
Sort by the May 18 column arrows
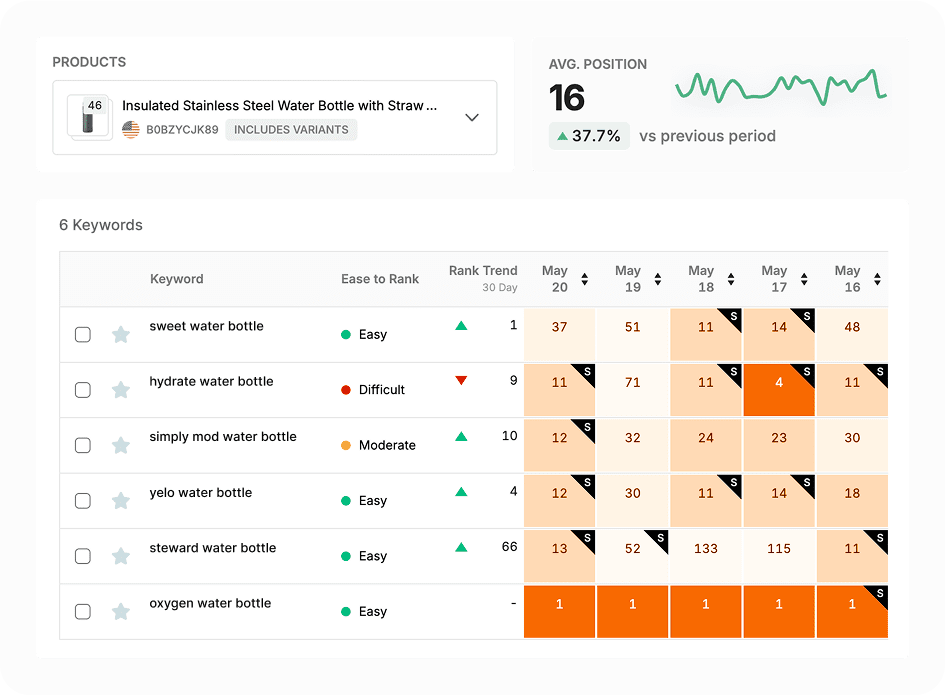tap(731, 279)
